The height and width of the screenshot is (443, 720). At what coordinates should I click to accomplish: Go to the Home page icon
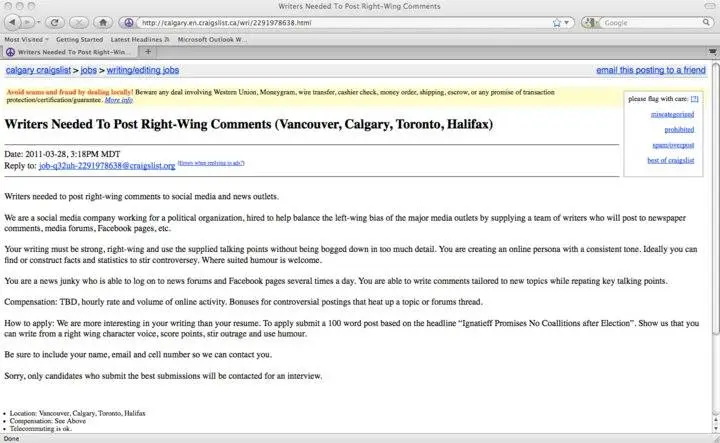102,21
